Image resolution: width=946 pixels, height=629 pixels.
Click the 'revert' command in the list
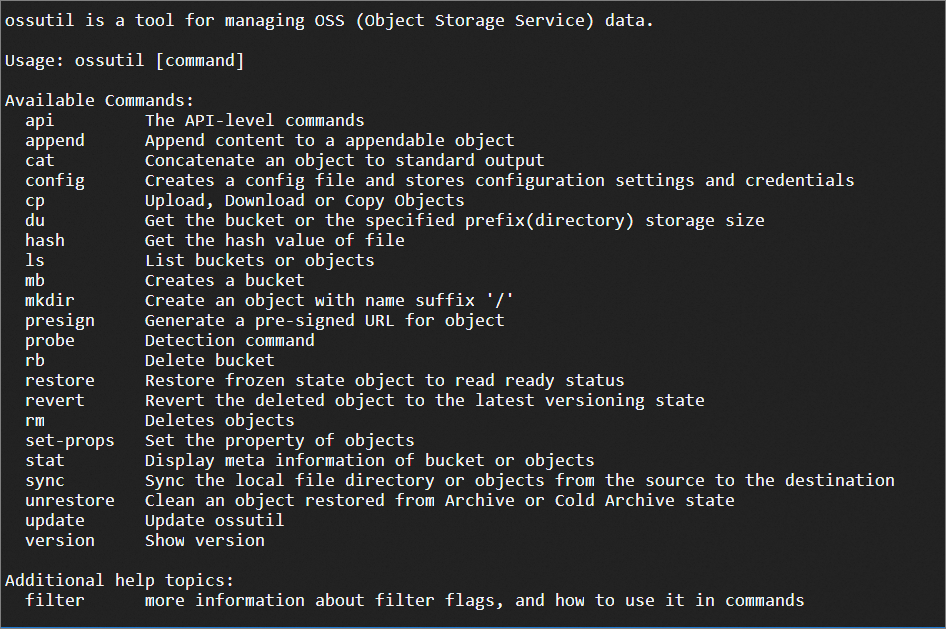55,400
